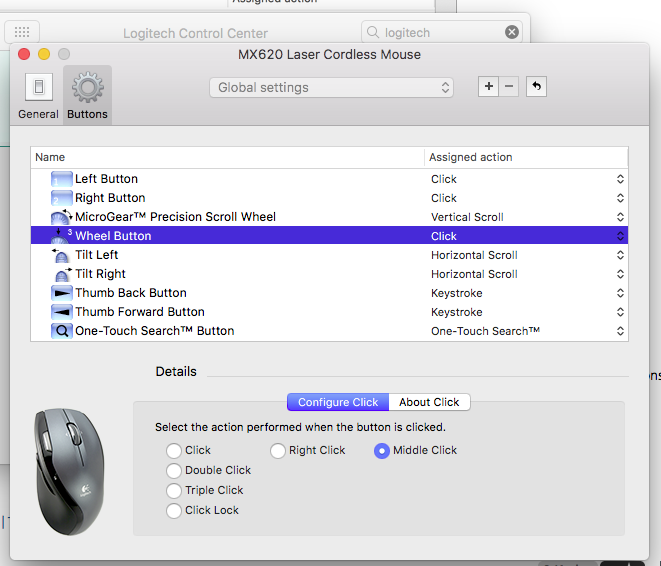This screenshot has height=566, width=661.
Task: Click the Name column header
Action: tap(227, 157)
